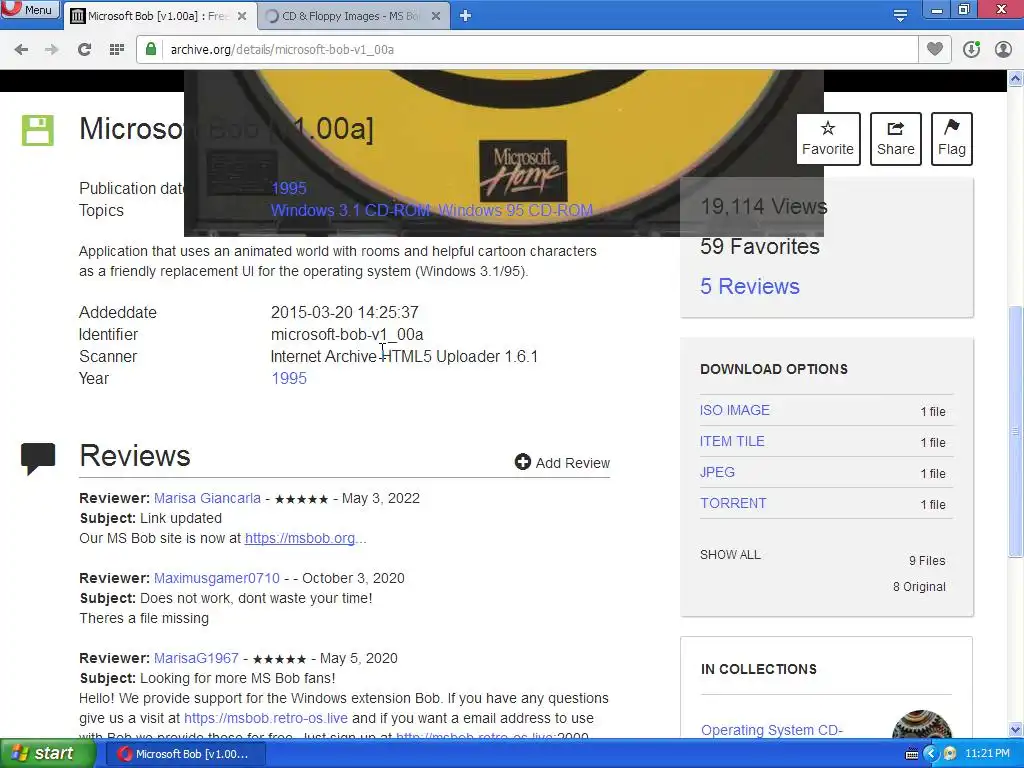1024x768 pixels.
Task: Click the identifier microsoft-bob-v1_00a text
Action: [347, 334]
